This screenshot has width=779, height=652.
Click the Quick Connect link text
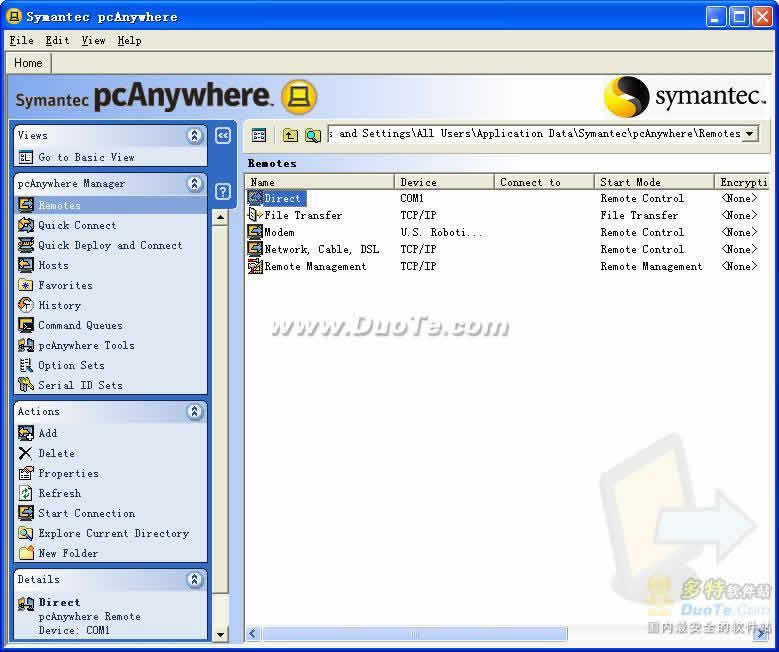click(x=77, y=225)
